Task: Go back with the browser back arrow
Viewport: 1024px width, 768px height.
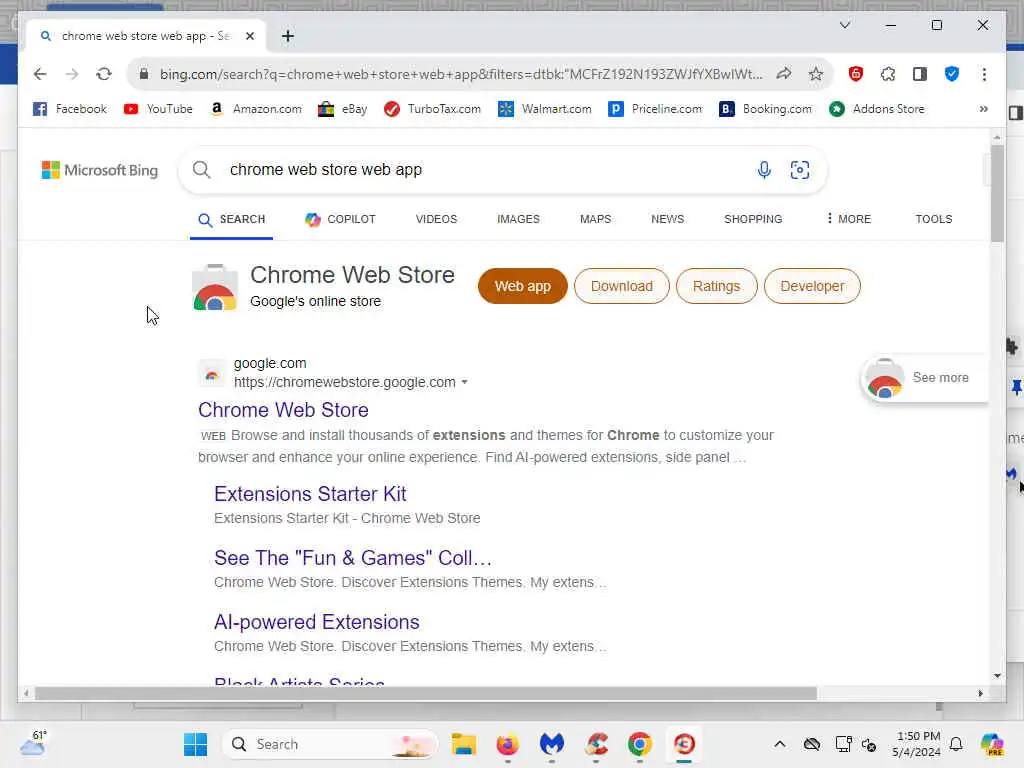Action: click(40, 74)
